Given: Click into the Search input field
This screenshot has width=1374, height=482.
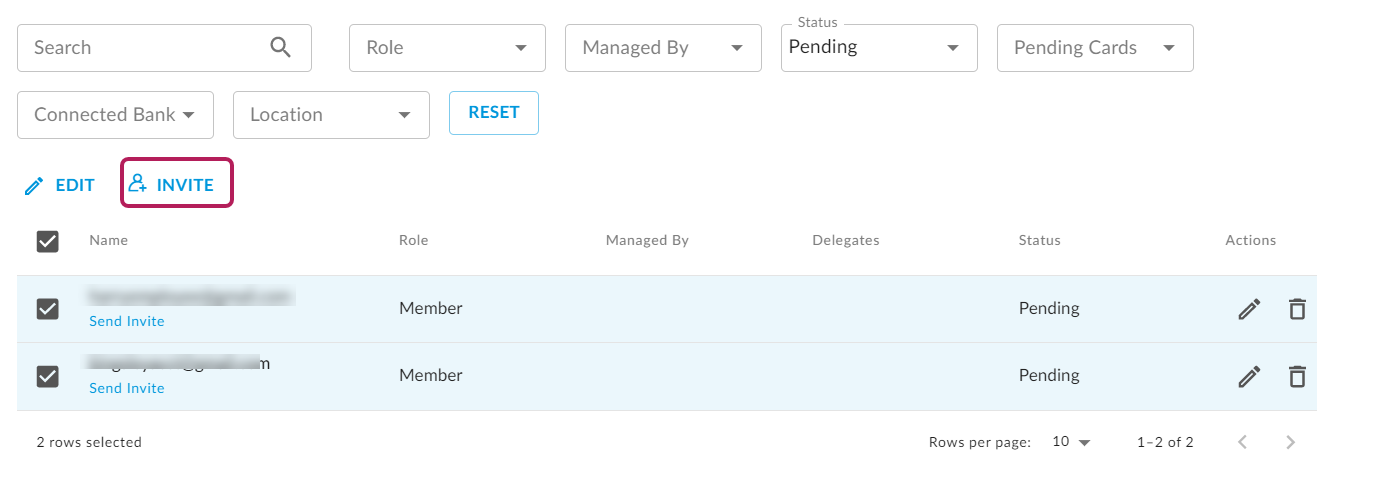Looking at the screenshot, I should pos(145,48).
